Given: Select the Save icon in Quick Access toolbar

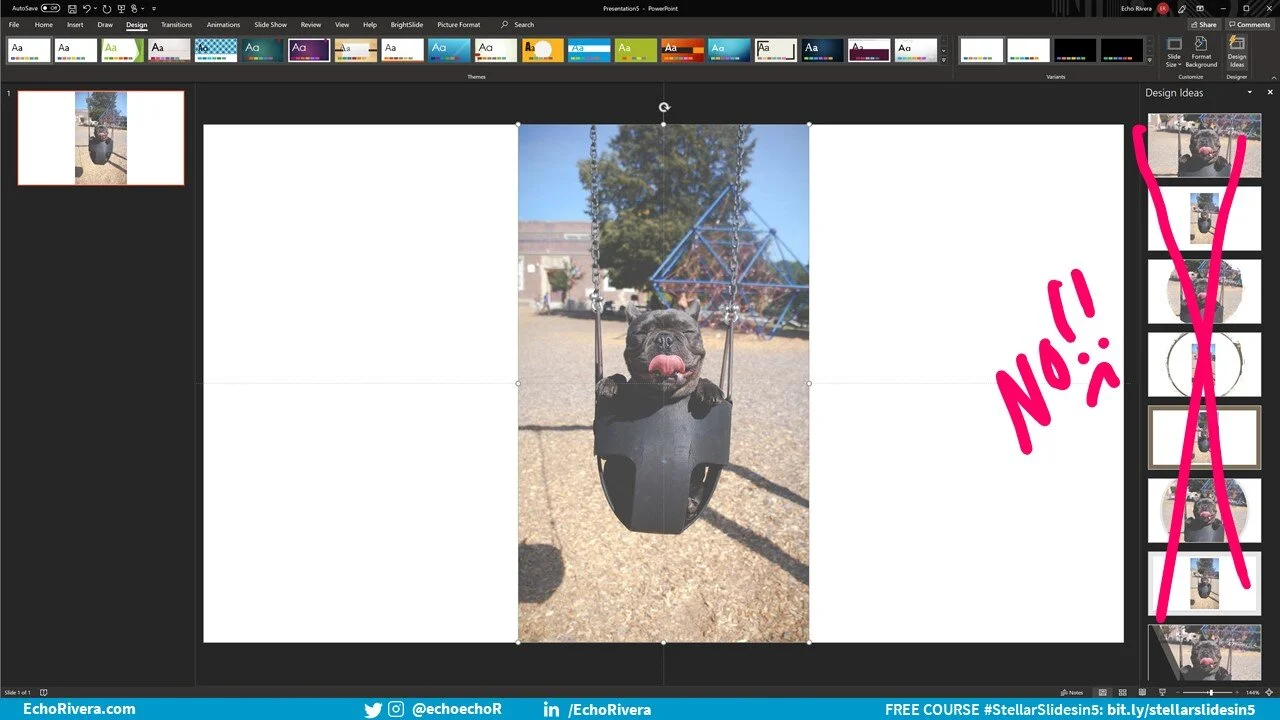Looking at the screenshot, I should 72,8.
